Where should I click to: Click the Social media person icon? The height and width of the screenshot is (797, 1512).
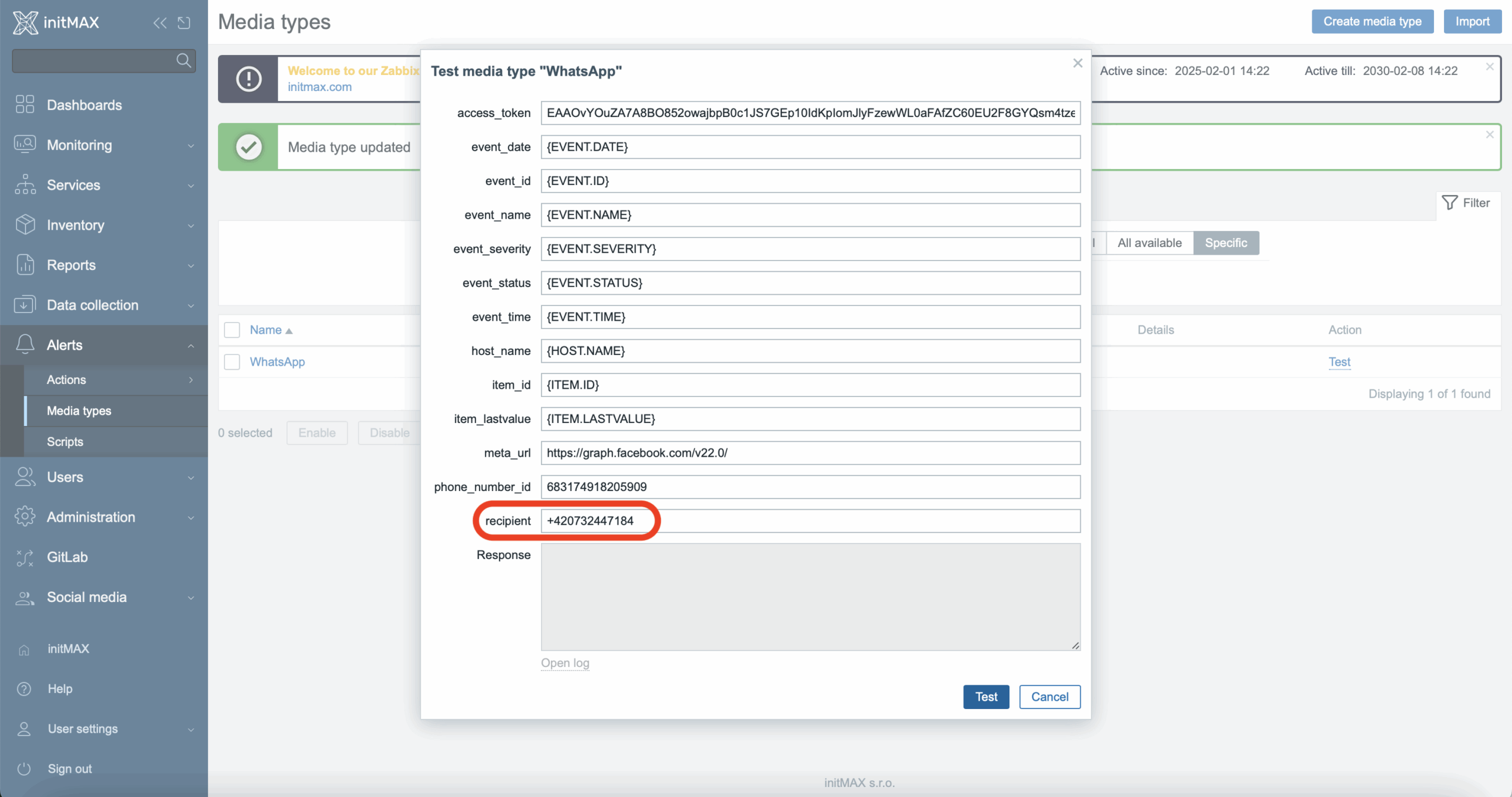click(x=25, y=597)
